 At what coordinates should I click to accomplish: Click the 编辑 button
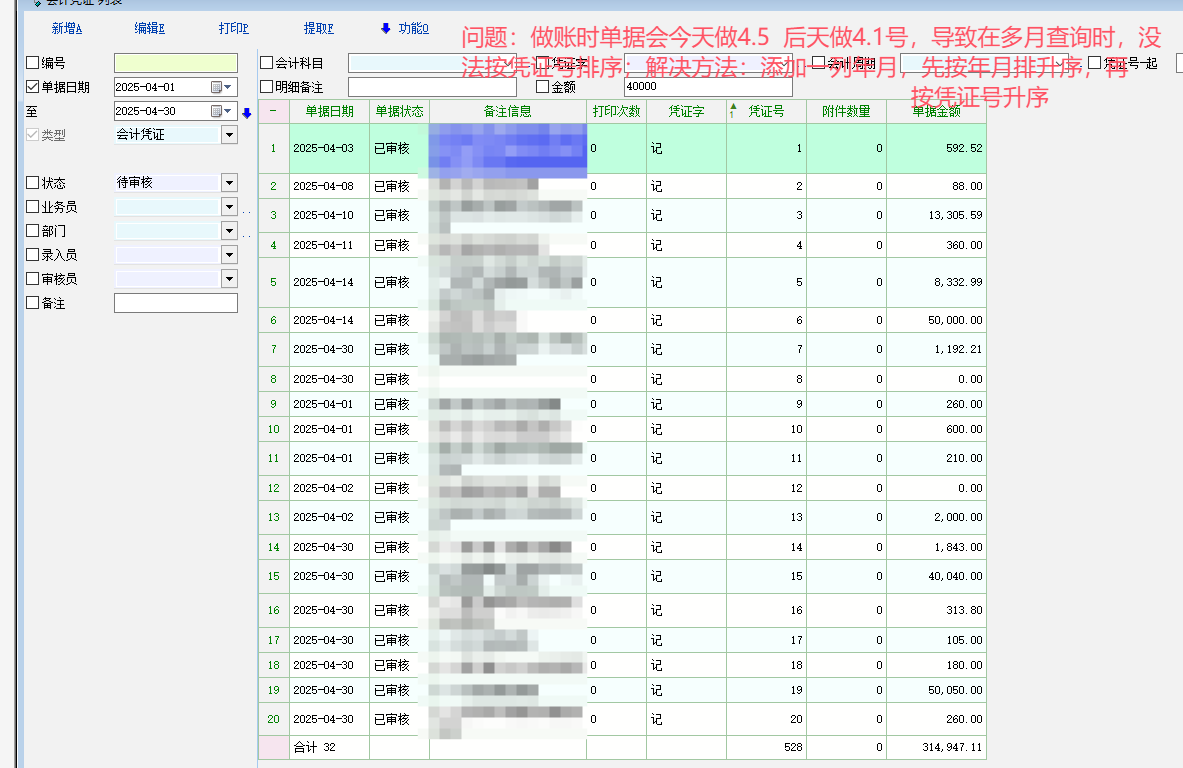(x=150, y=28)
